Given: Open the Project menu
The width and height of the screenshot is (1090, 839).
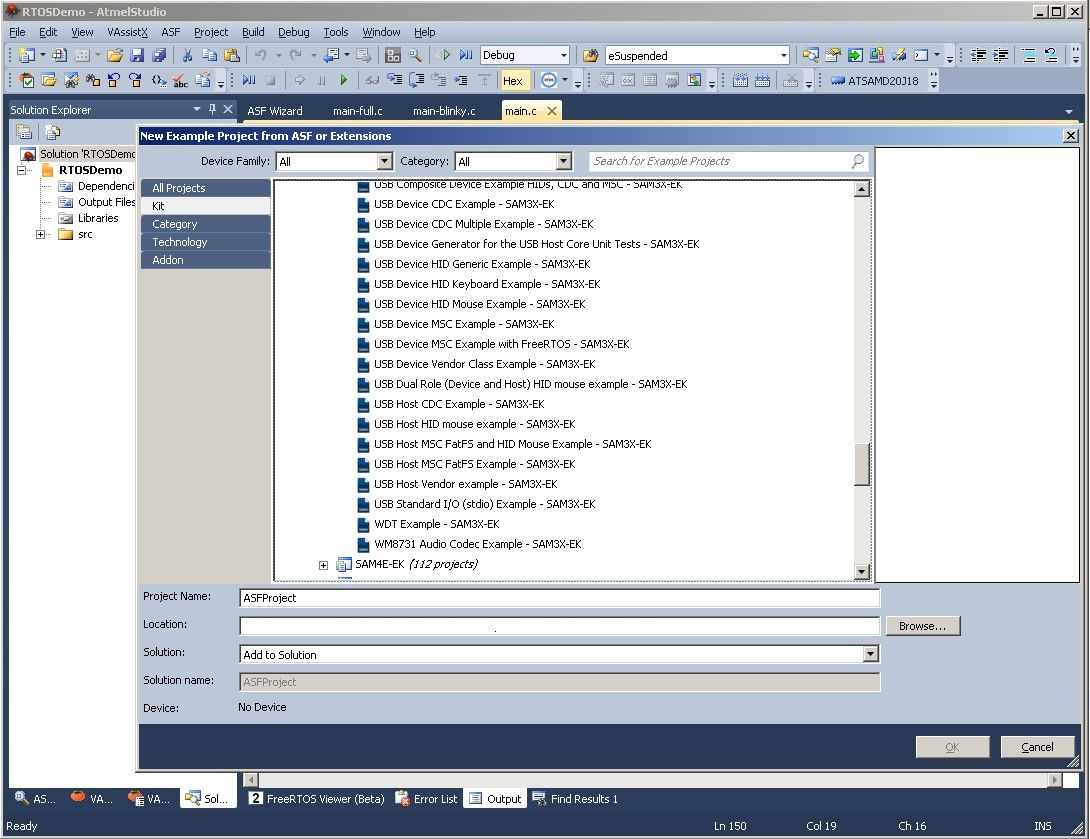Looking at the screenshot, I should [x=211, y=32].
